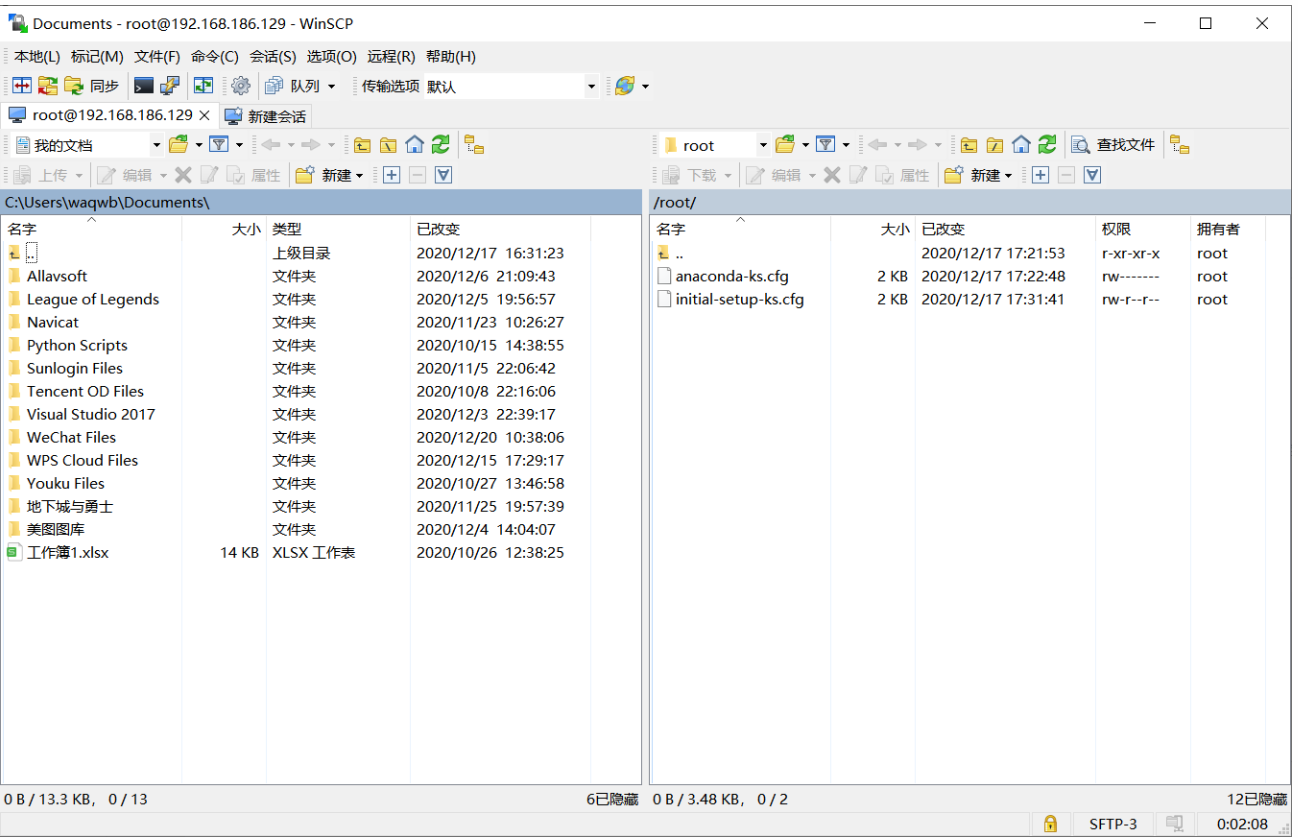Click the local panel filter icon

coord(219,145)
